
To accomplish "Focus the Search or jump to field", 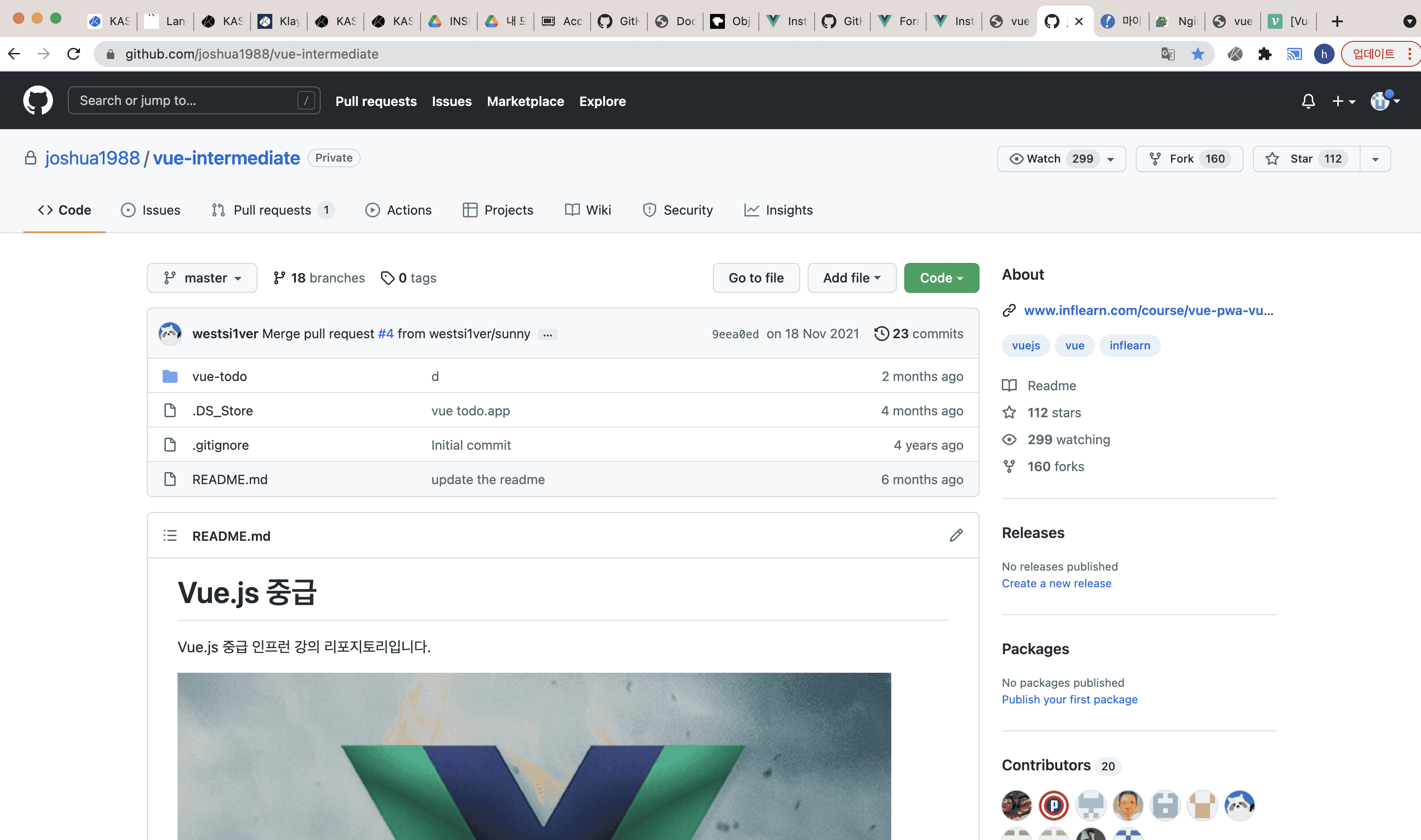I will tap(187, 101).
